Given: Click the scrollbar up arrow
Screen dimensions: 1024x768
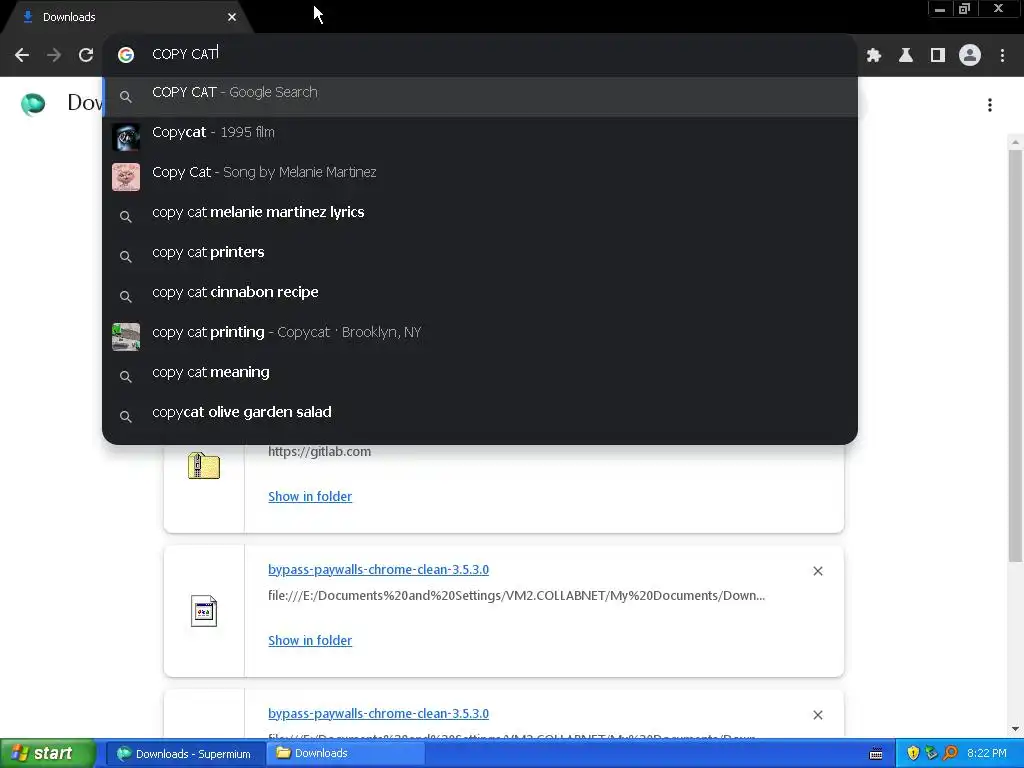Looking at the screenshot, I should click(x=1015, y=142).
